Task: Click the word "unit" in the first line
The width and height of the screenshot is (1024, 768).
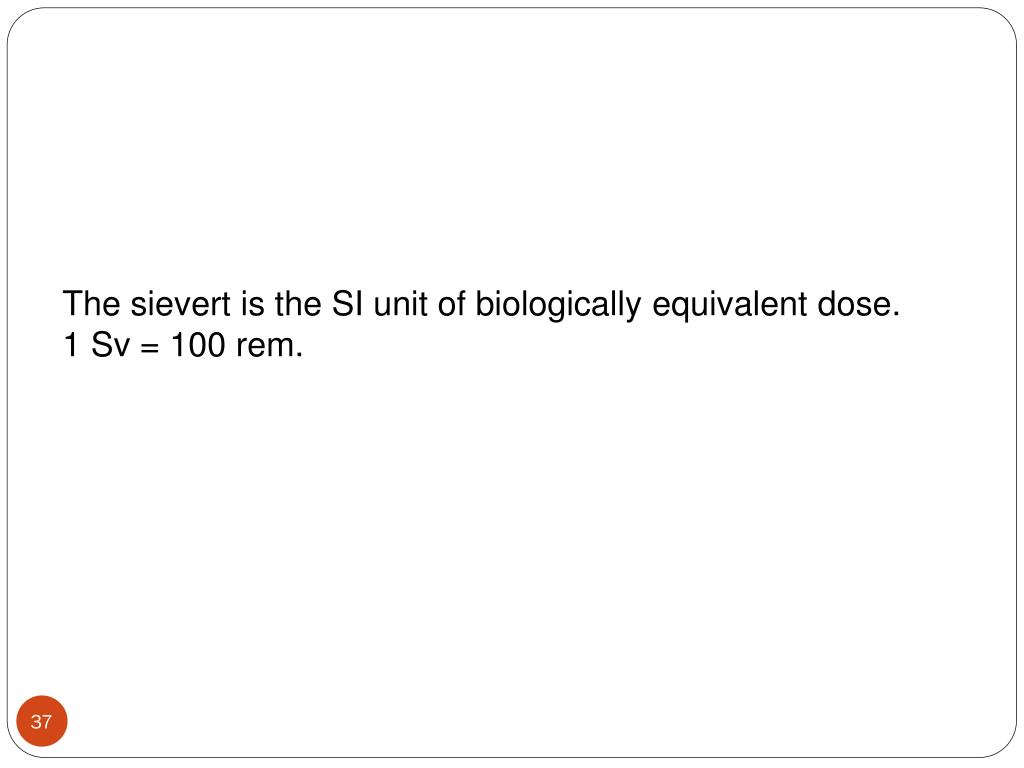Action: click(400, 304)
